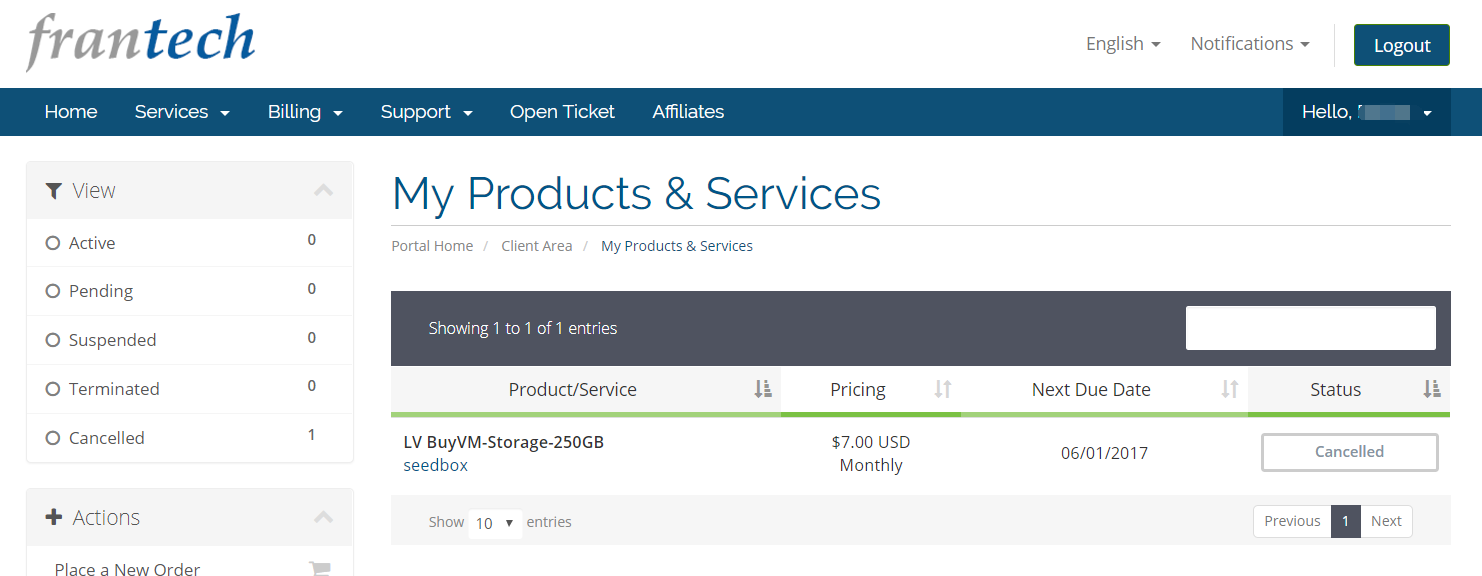Viewport: 1482px width, 576px height.
Task: Open Client Area breadcrumb link
Action: point(537,246)
